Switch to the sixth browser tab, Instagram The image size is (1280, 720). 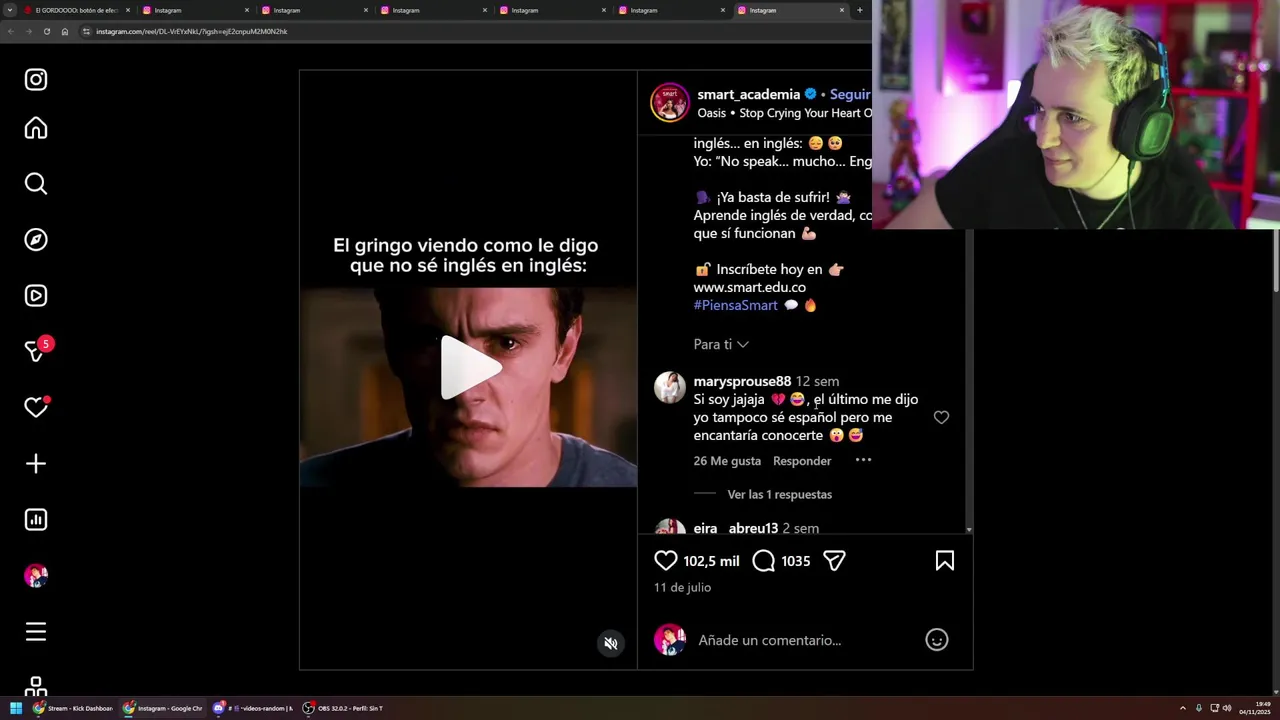pos(671,10)
